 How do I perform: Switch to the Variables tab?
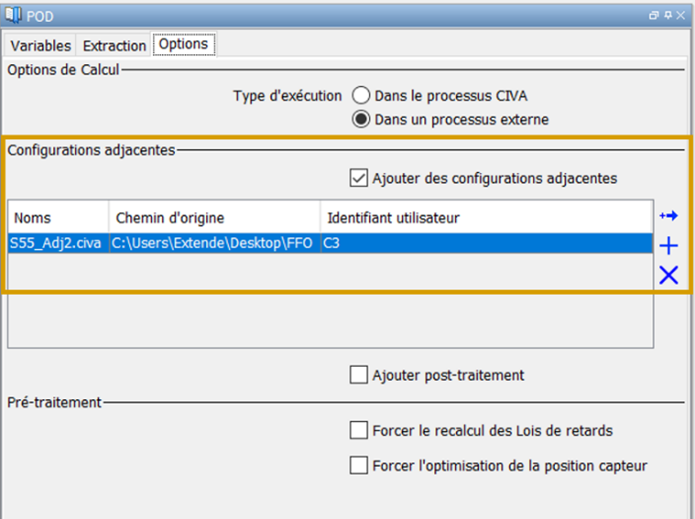coord(41,46)
